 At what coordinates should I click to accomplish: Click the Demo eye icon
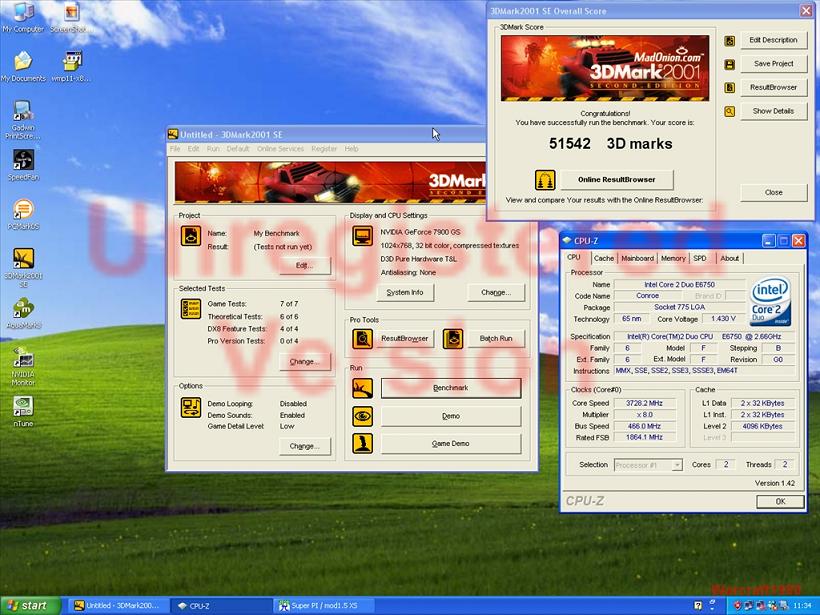tap(362, 416)
